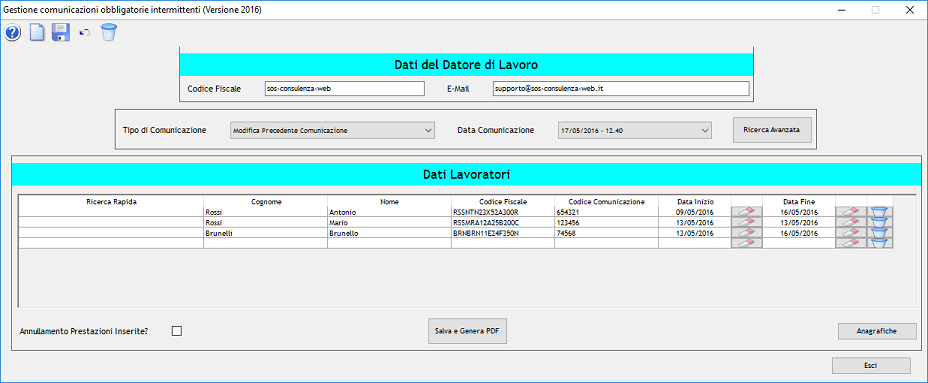Viewport: 928px width, 383px height.
Task: Click the undo arrow icon
Action: (x=85, y=33)
